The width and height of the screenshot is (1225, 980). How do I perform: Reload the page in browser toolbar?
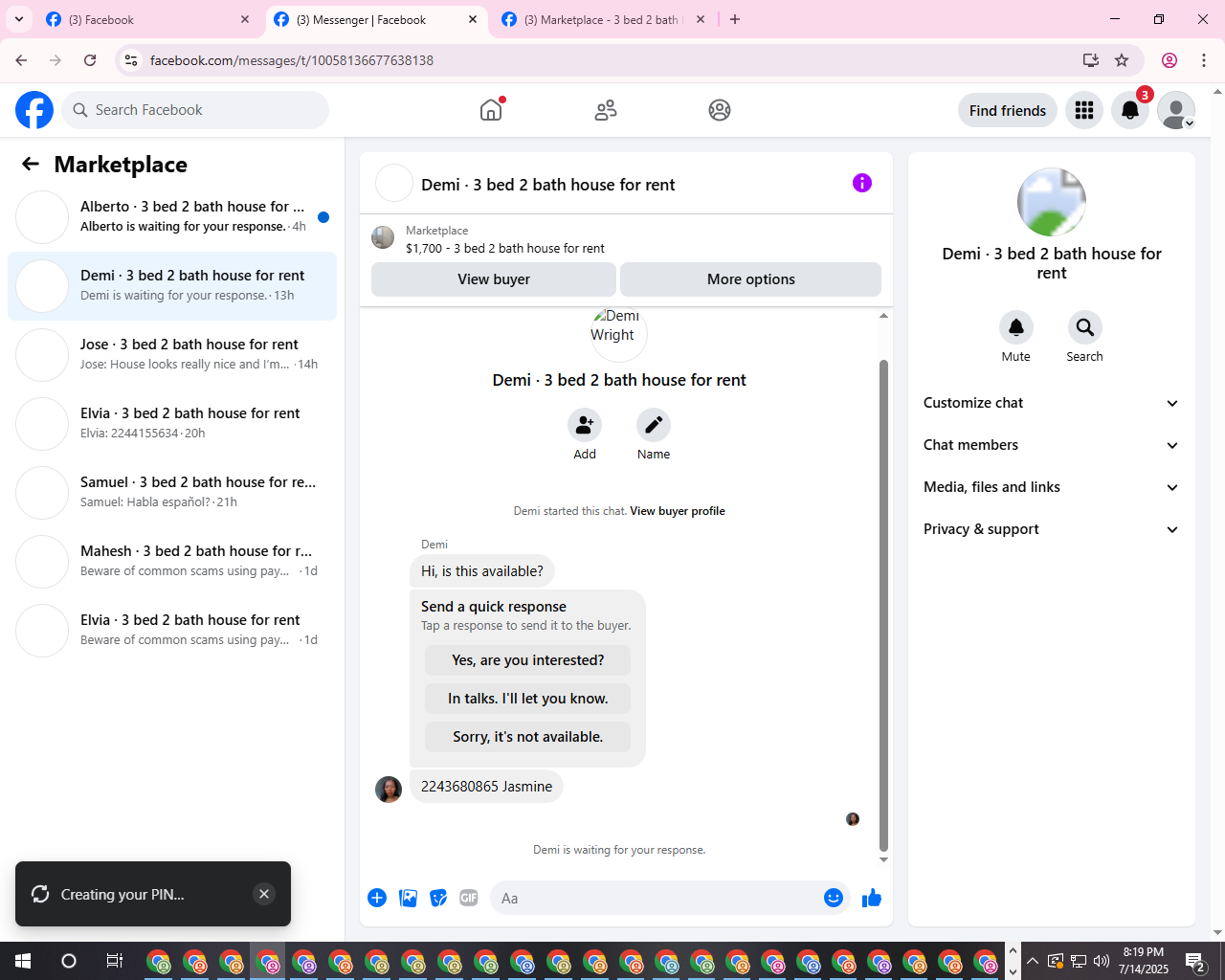(x=90, y=60)
